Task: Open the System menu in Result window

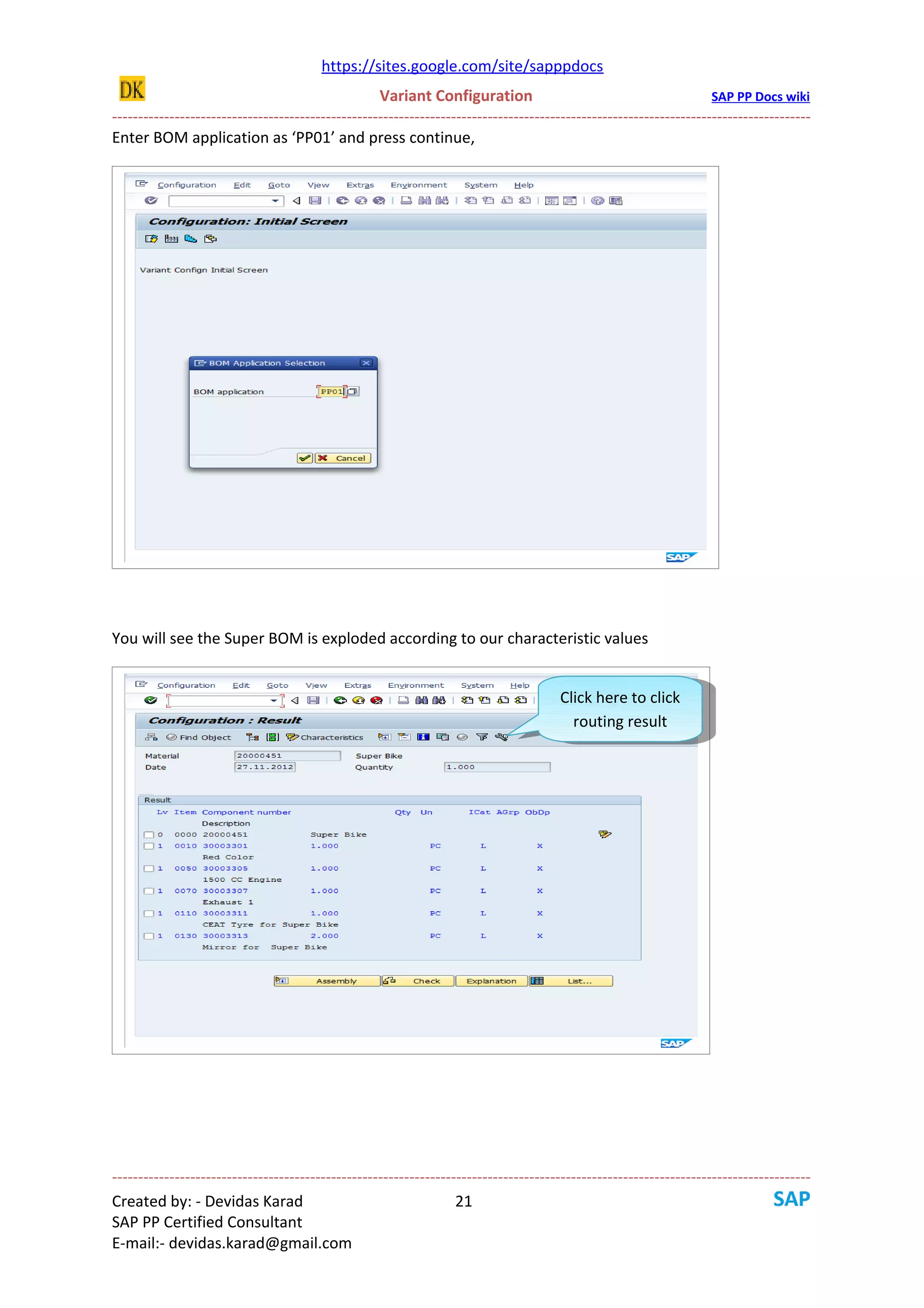Action: pyautogui.click(x=477, y=685)
